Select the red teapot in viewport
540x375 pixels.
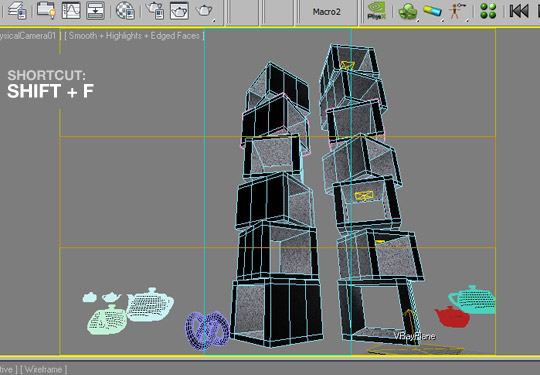(x=452, y=317)
